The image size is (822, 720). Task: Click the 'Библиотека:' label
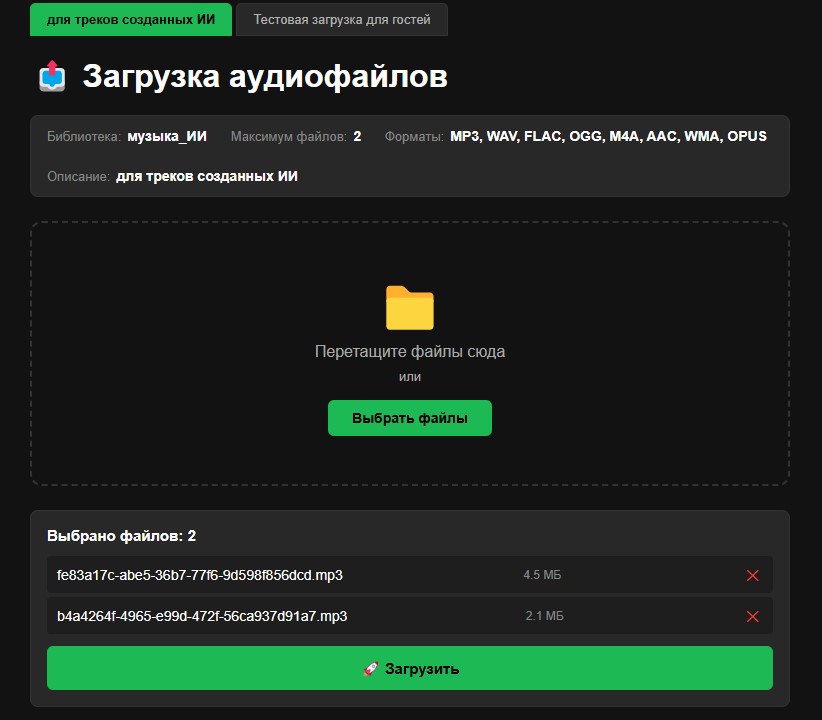[84, 137]
